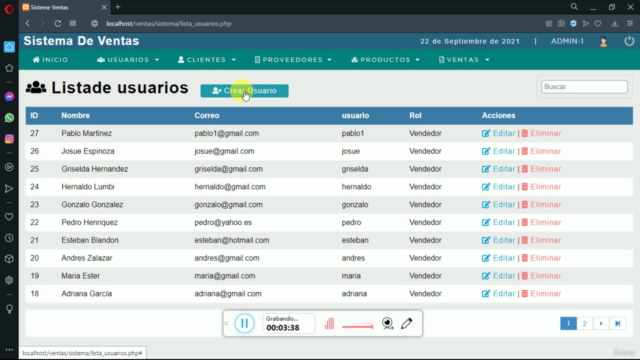Click the Sistema De Ventas title
Image resolution: width=640 pixels, height=360 pixels.
[x=81, y=41]
